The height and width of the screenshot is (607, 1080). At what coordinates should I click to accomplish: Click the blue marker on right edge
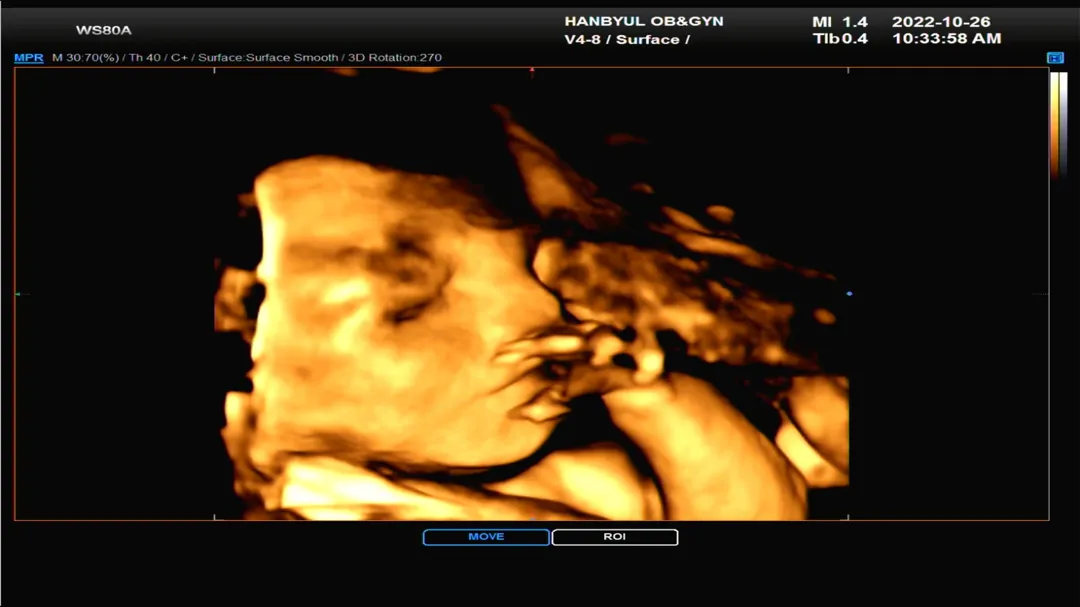pos(849,294)
